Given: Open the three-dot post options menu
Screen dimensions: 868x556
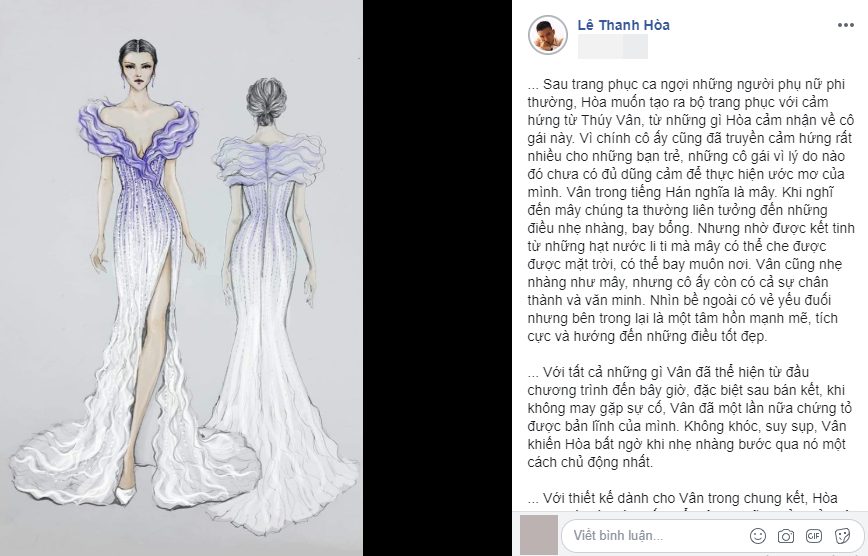Looking at the screenshot, I should (x=845, y=25).
